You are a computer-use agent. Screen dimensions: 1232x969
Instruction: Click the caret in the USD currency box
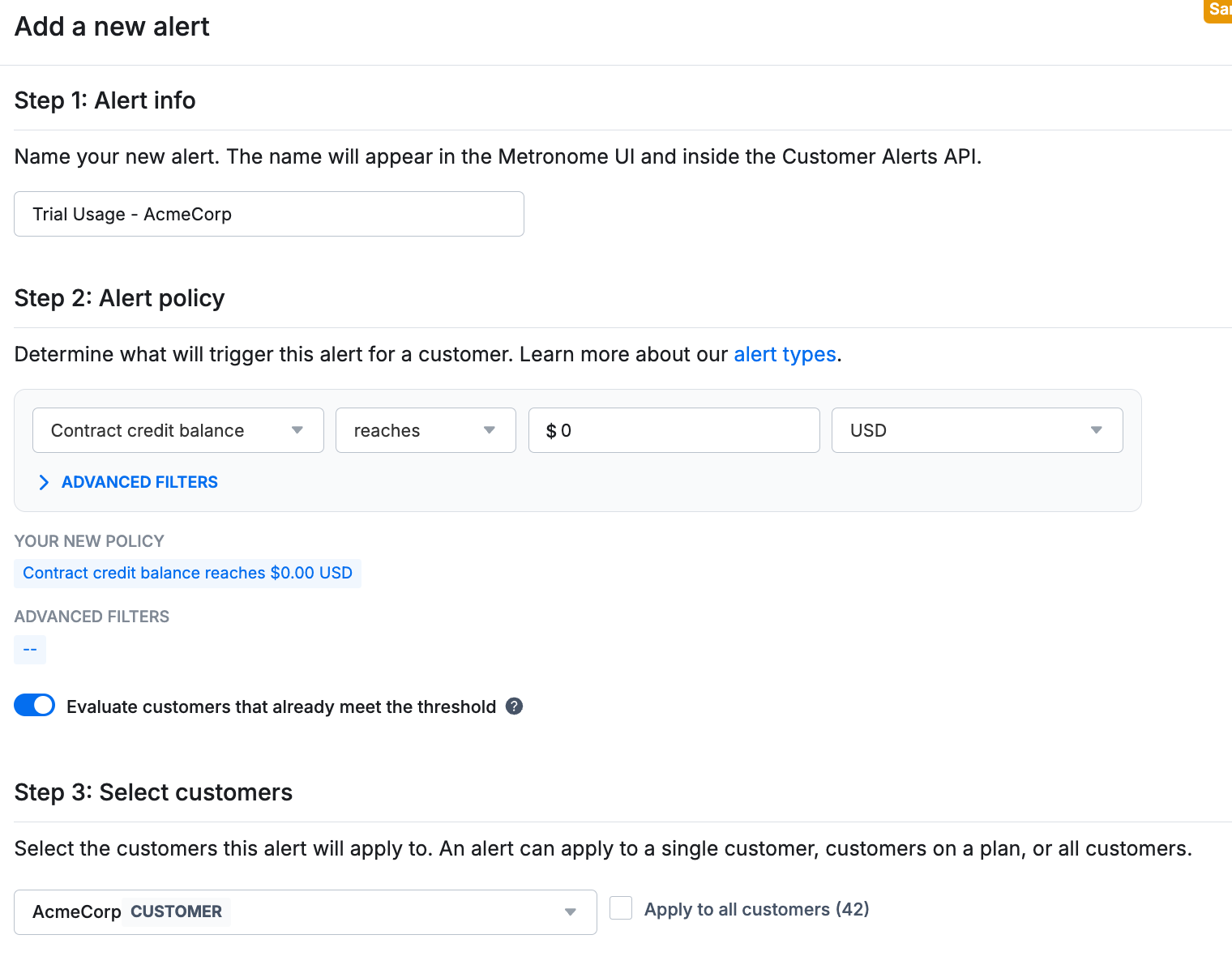tap(1096, 430)
